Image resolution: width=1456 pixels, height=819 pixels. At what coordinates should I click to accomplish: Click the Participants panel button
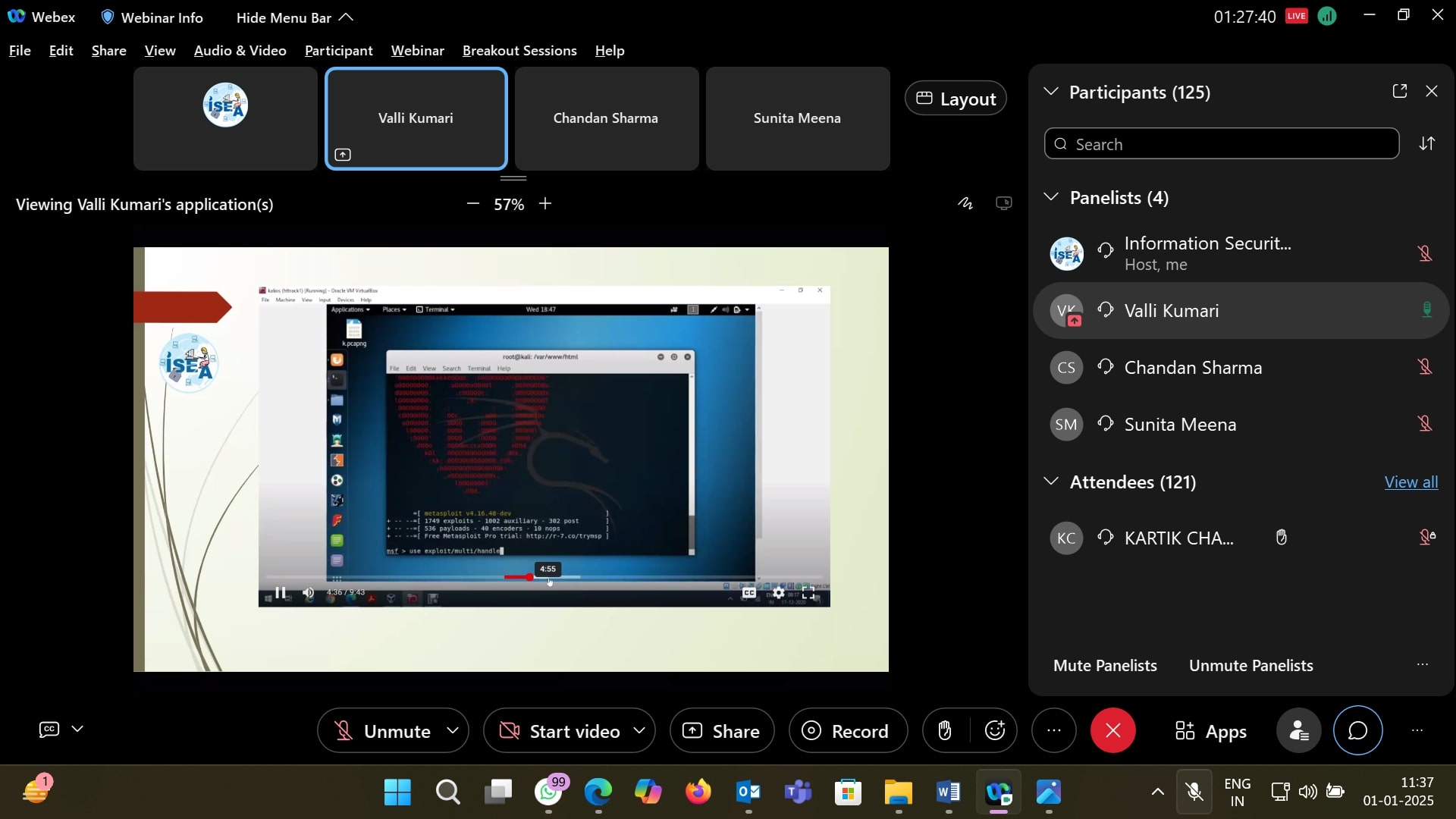click(1299, 731)
